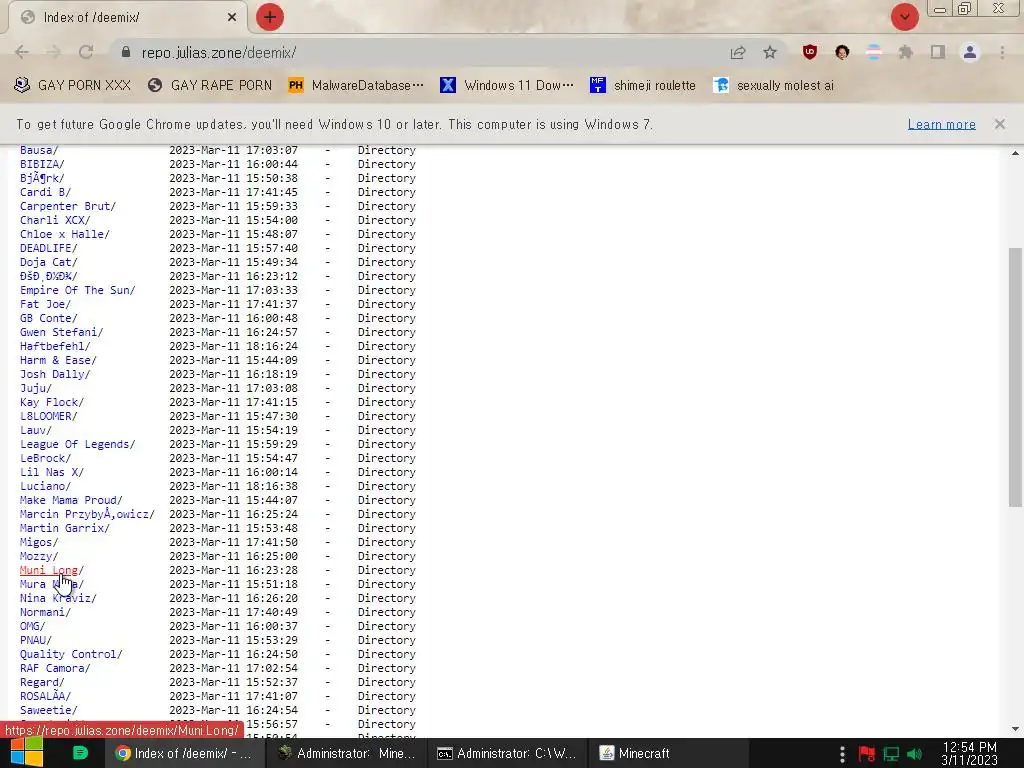Open the Kay Flock/ directory
The height and width of the screenshot is (768, 1024).
(x=52, y=402)
